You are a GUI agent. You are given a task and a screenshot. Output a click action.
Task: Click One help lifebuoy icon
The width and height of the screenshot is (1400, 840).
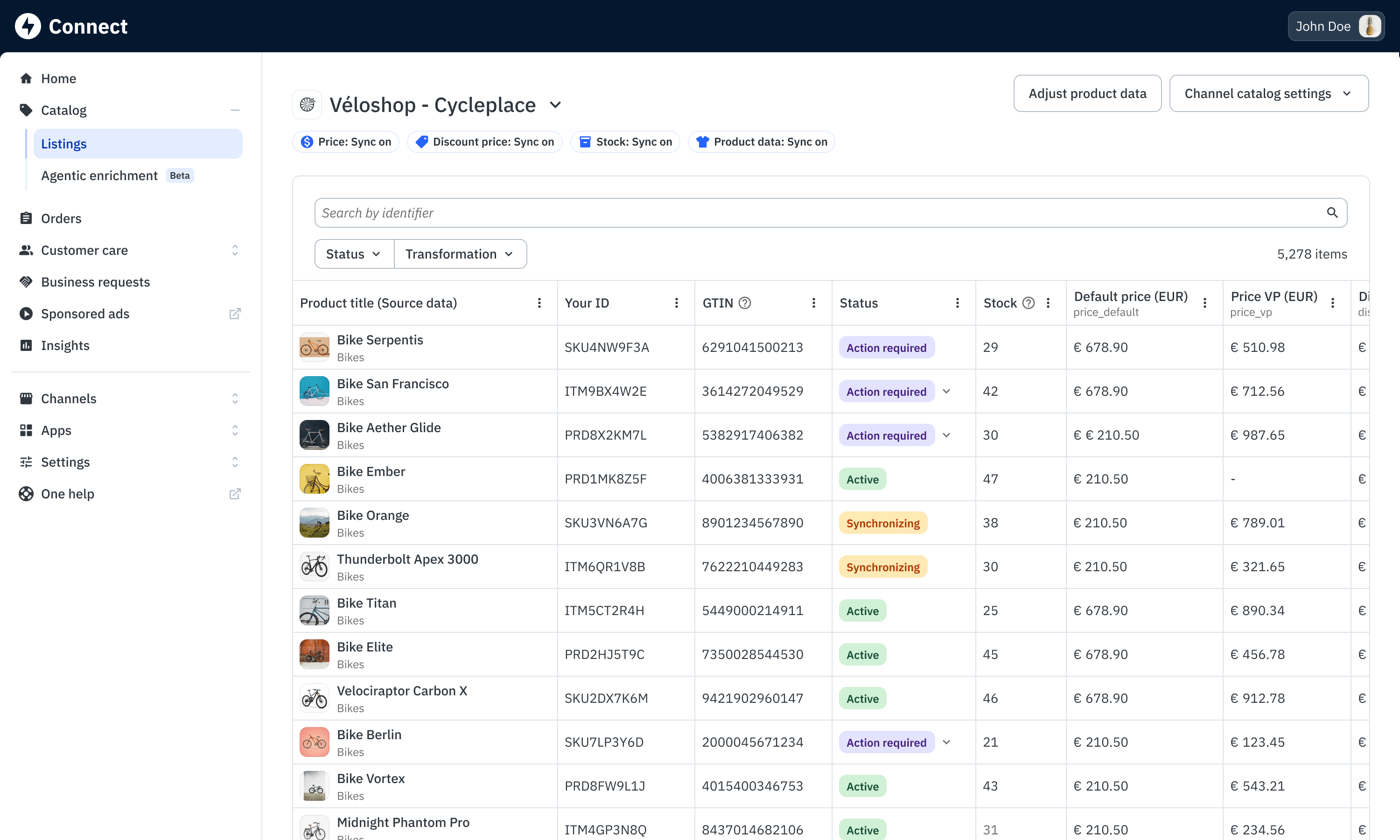pyautogui.click(x=26, y=494)
